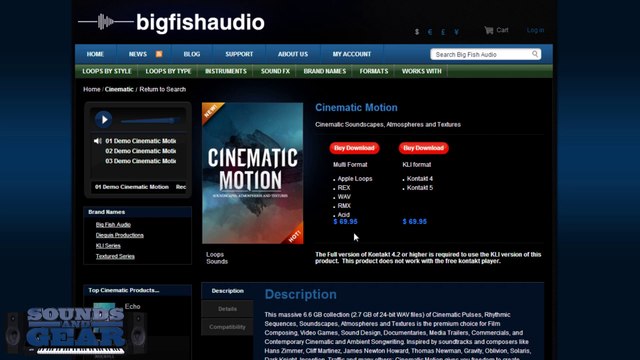The width and height of the screenshot is (640, 360).
Task: Open the NEWS menu item
Action: point(138,54)
